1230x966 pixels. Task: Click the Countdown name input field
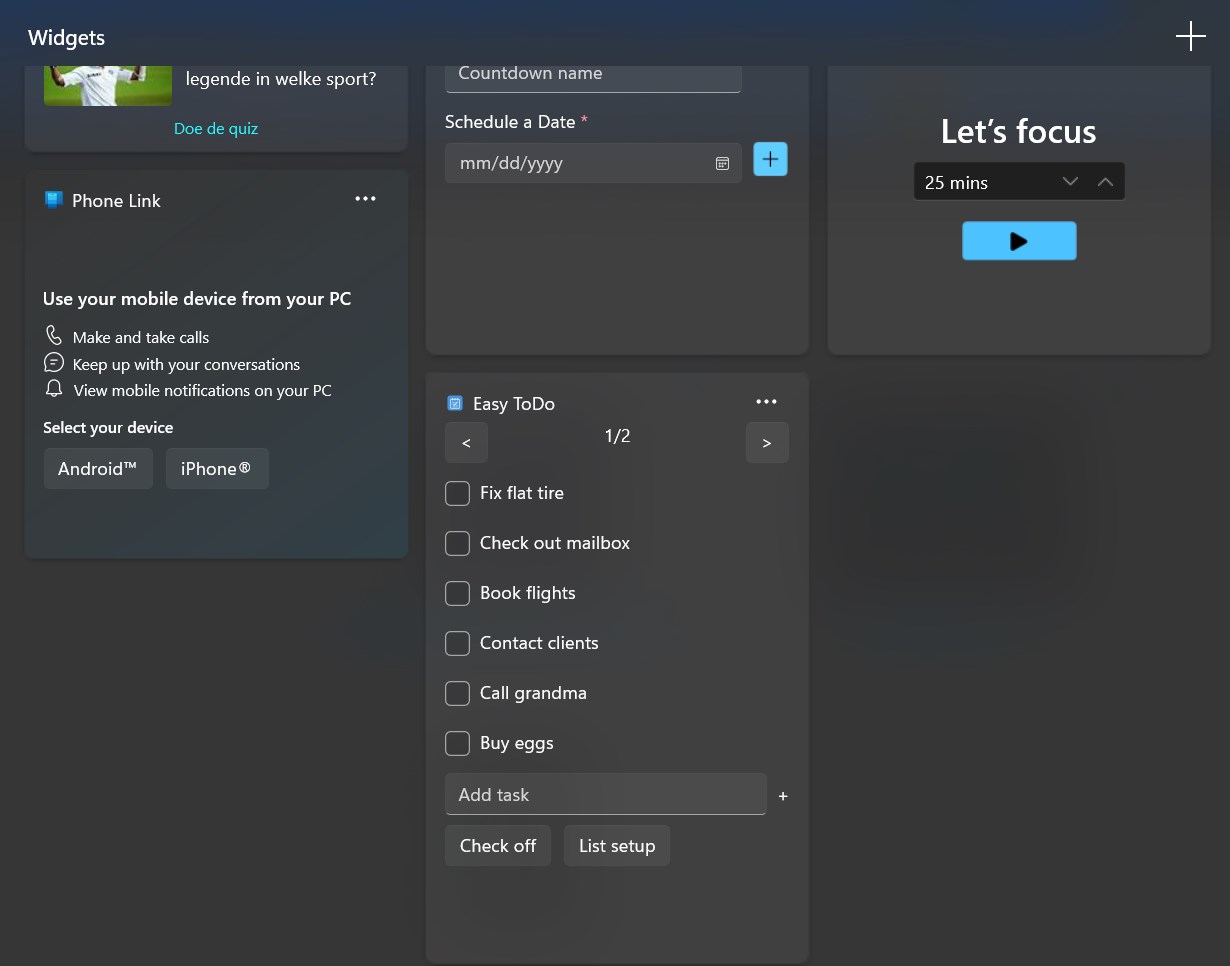593,73
